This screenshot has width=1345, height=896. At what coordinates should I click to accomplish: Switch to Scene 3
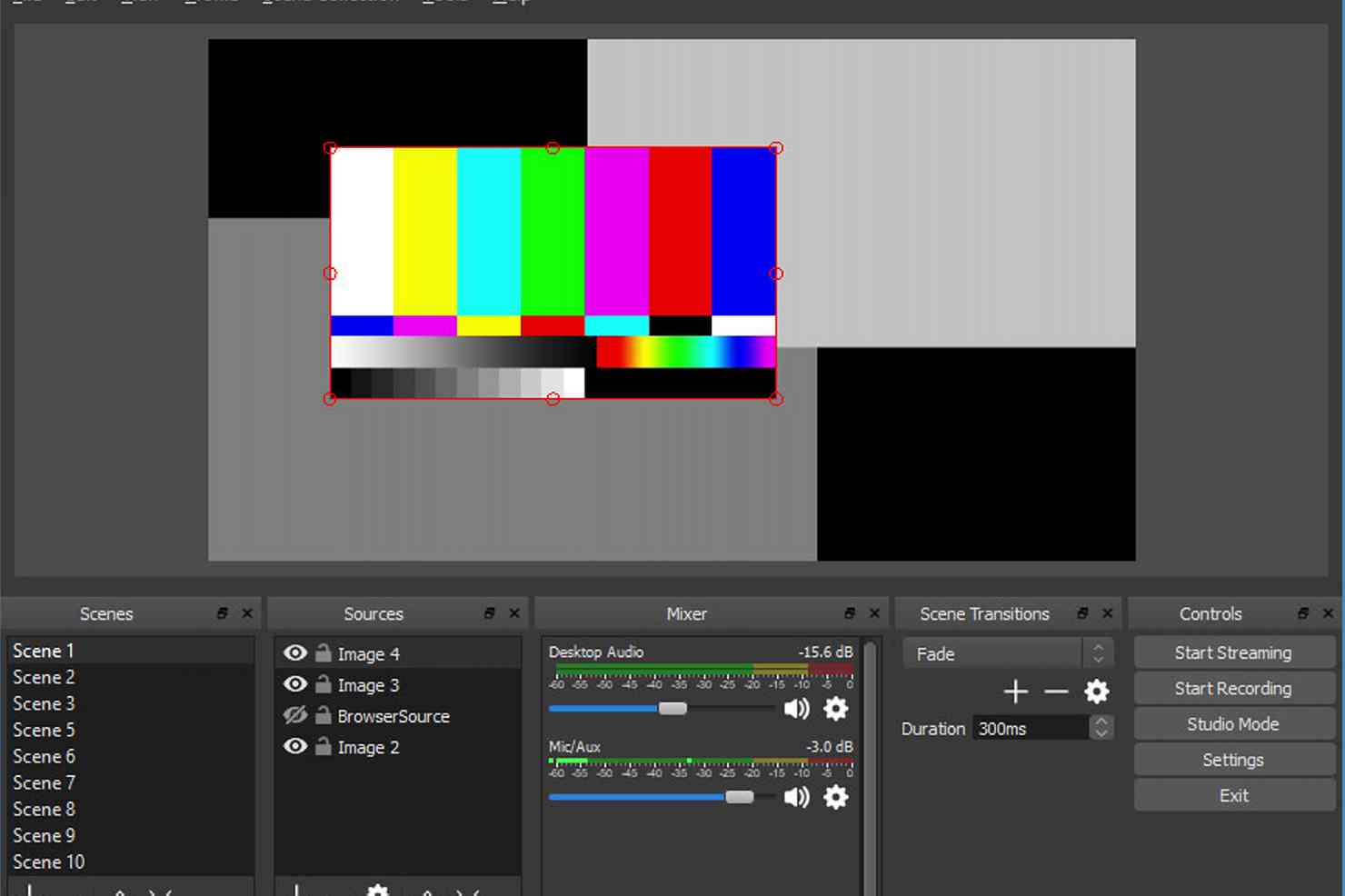131,703
